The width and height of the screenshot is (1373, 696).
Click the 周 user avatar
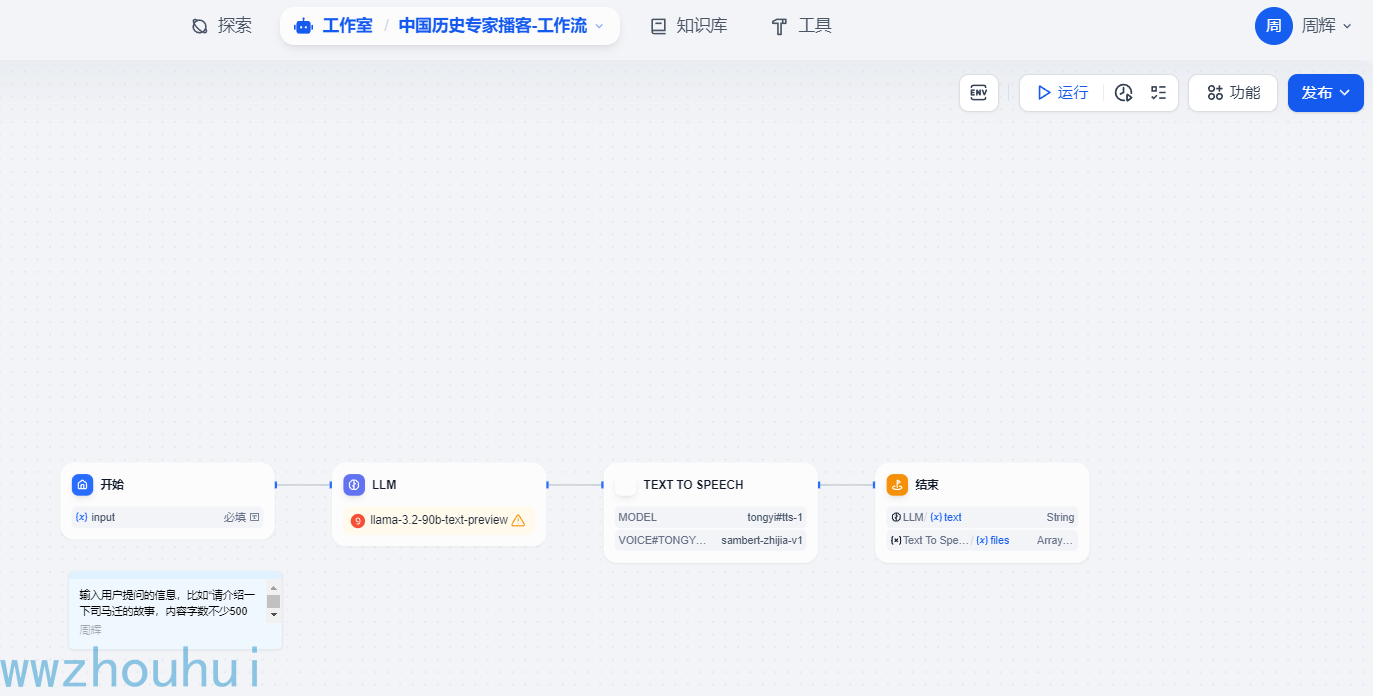[1274, 26]
